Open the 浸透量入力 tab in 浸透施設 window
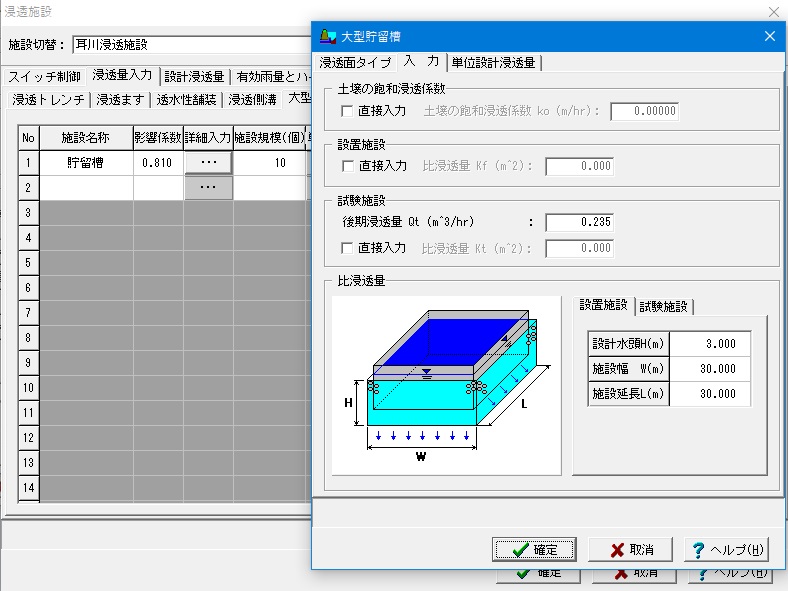788x591 pixels. [122, 75]
